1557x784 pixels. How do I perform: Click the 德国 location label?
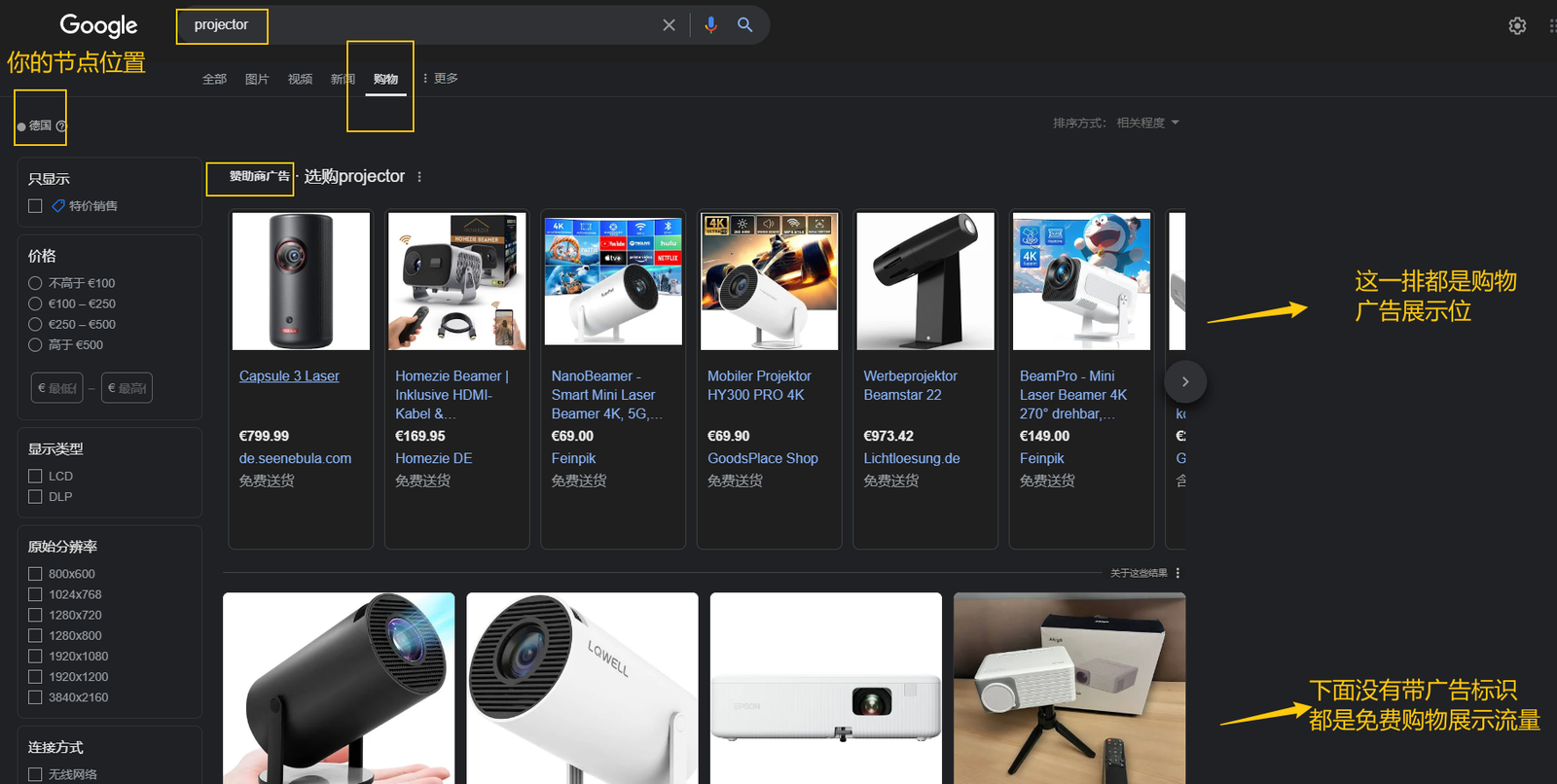click(40, 125)
